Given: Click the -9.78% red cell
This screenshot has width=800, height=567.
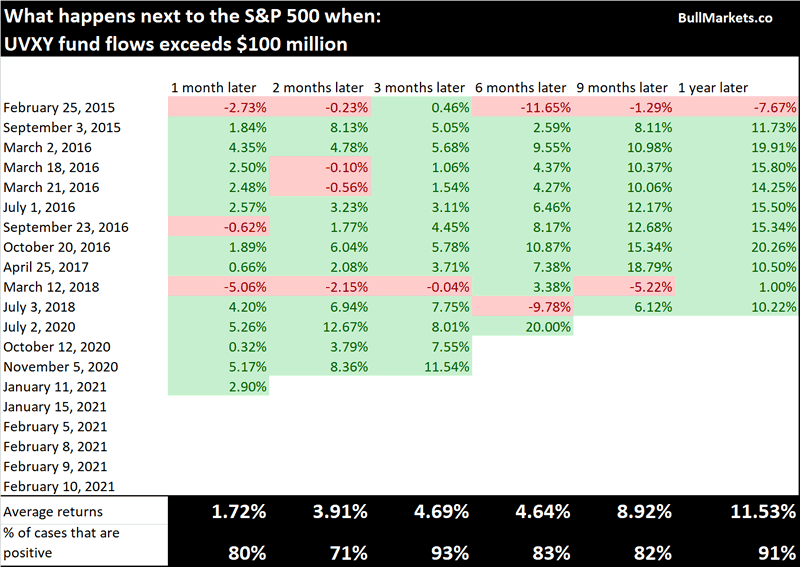Looking at the screenshot, I should click(x=547, y=307).
